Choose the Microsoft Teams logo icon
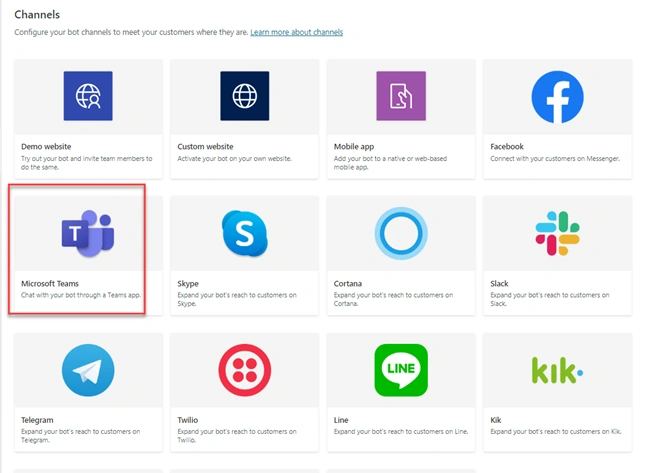The height and width of the screenshot is (473, 650). 88,233
